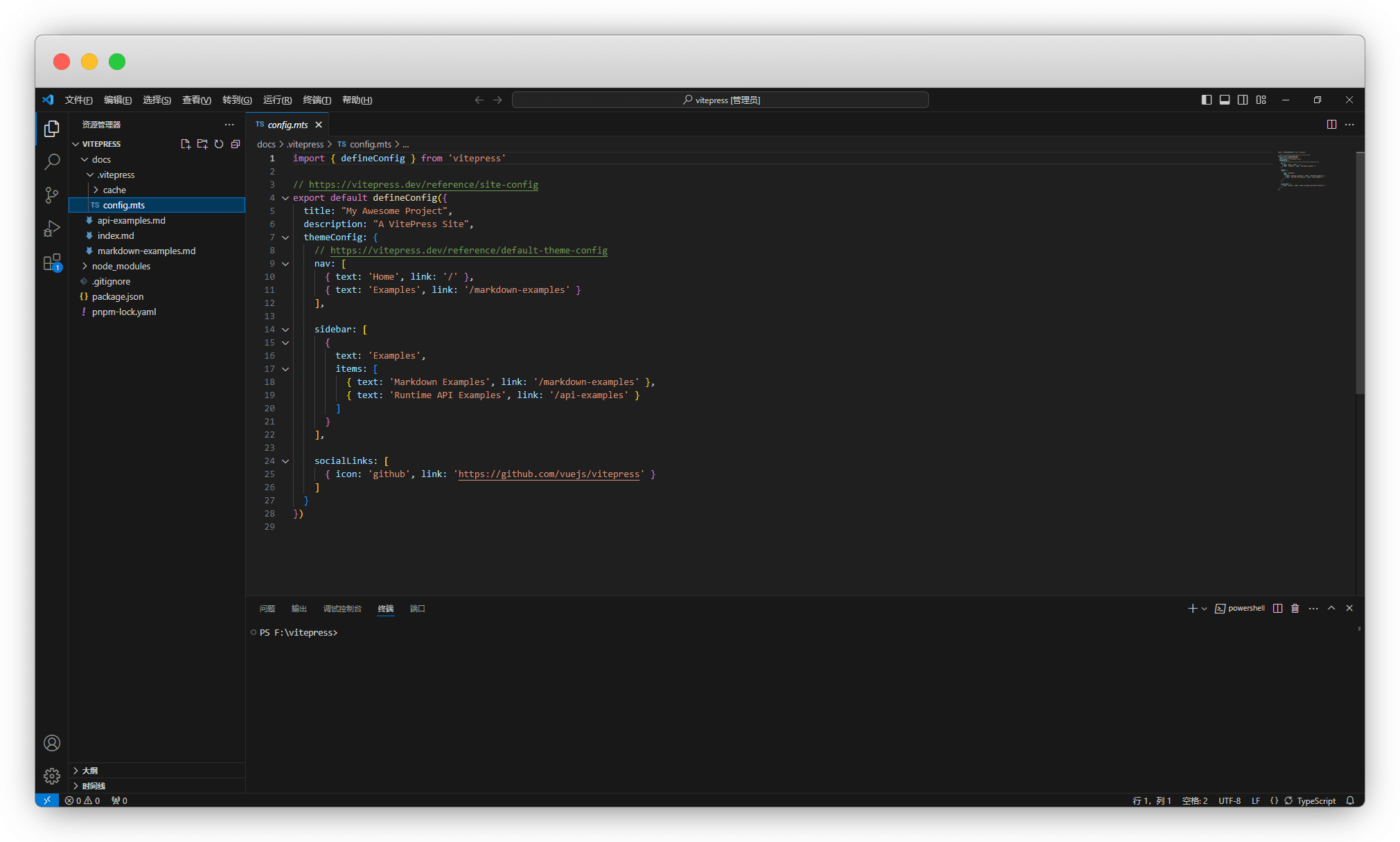Toggle the secondary sidebar layout button
The image size is (1400, 842).
click(x=1243, y=100)
